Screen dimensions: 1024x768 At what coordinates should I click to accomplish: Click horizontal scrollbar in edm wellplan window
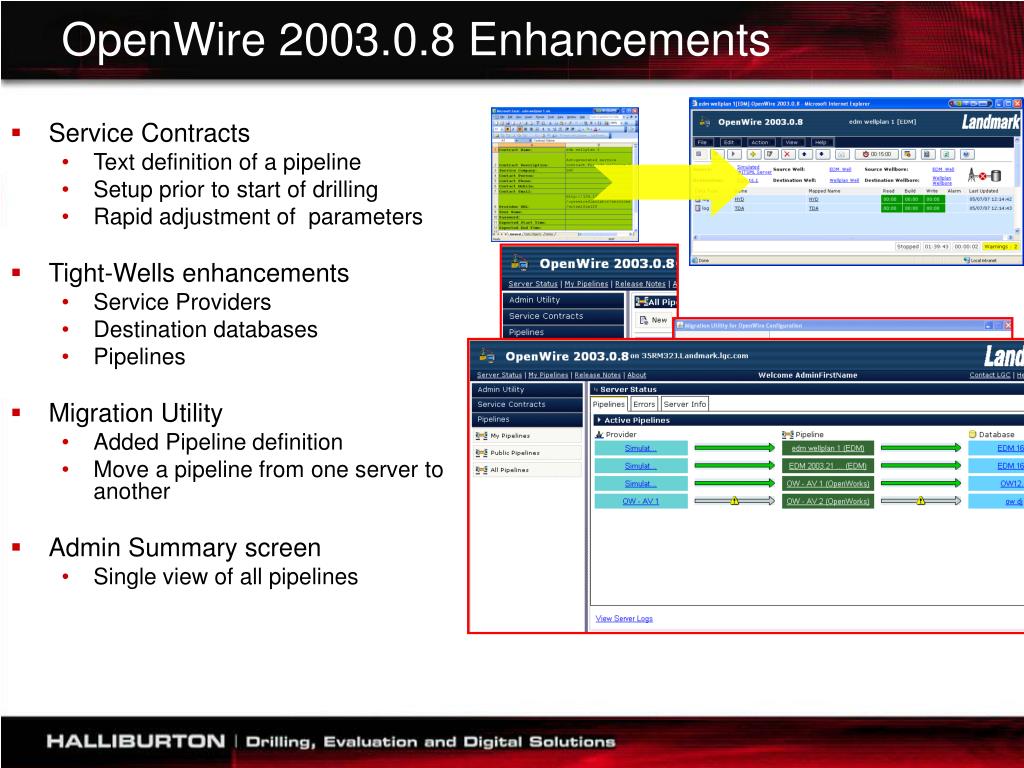click(x=855, y=237)
